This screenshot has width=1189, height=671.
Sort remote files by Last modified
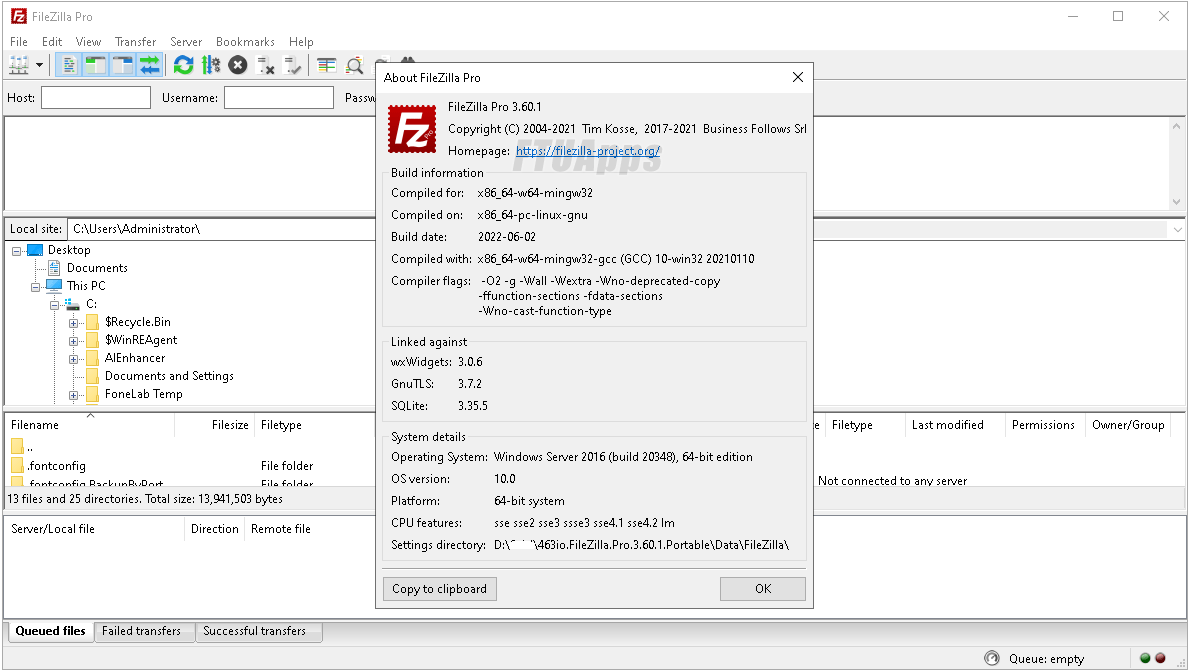955,425
